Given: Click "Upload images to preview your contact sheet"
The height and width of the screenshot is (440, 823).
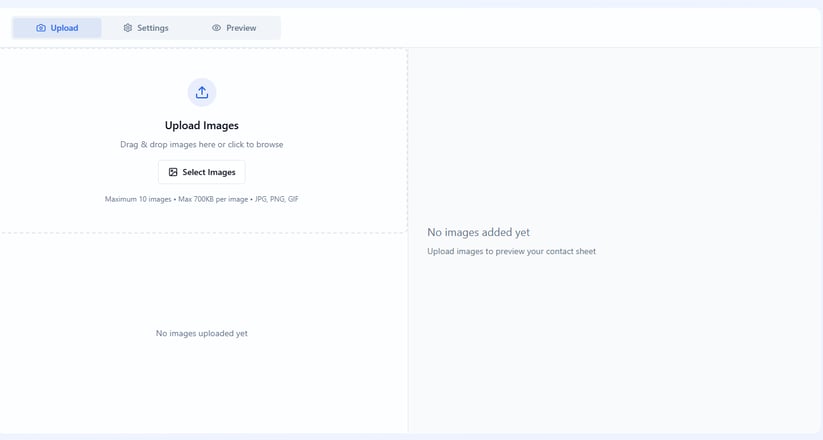Looking at the screenshot, I should 511,252.
